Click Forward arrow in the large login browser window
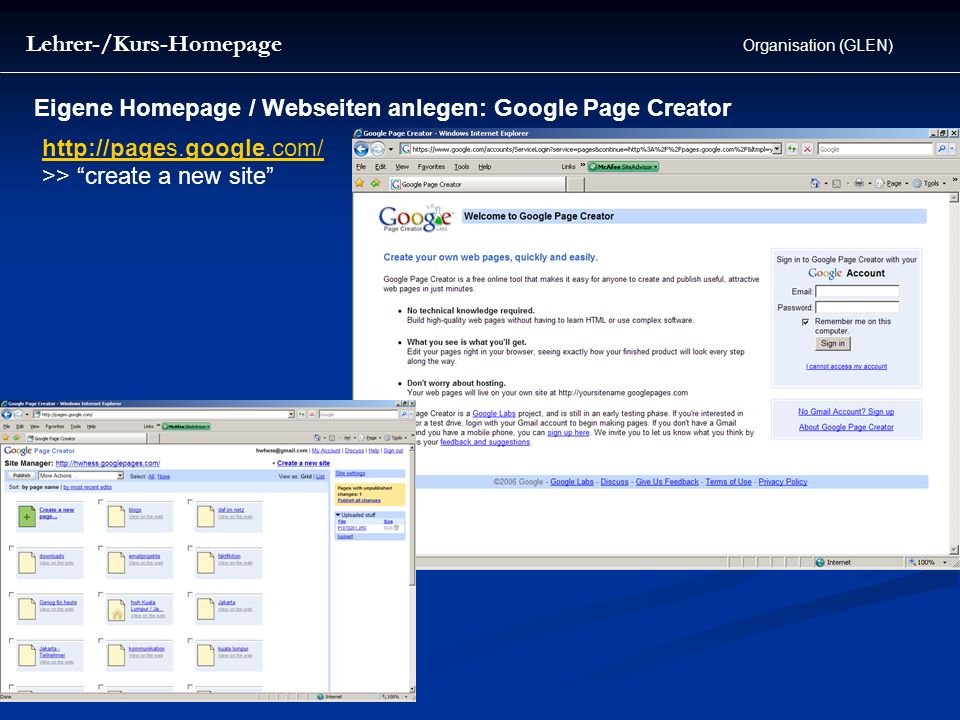The width and height of the screenshot is (960, 720). [x=377, y=149]
